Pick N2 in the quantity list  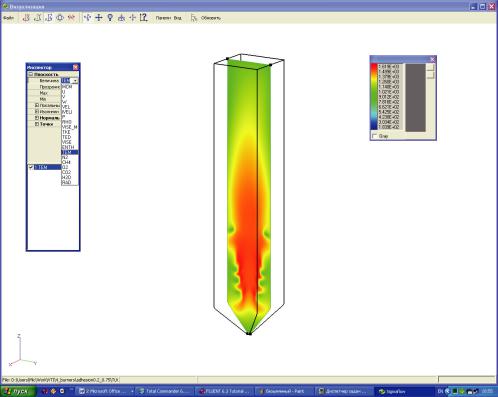pos(70,157)
